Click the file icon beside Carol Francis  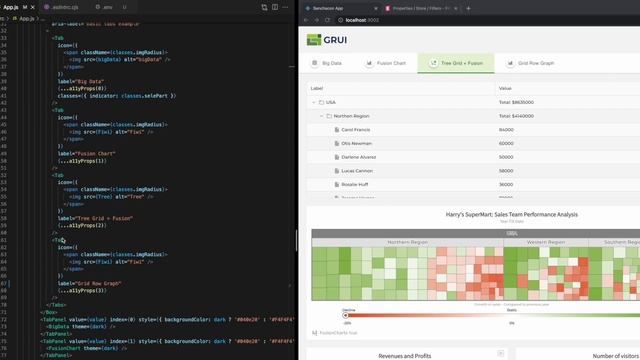[x=337, y=130]
